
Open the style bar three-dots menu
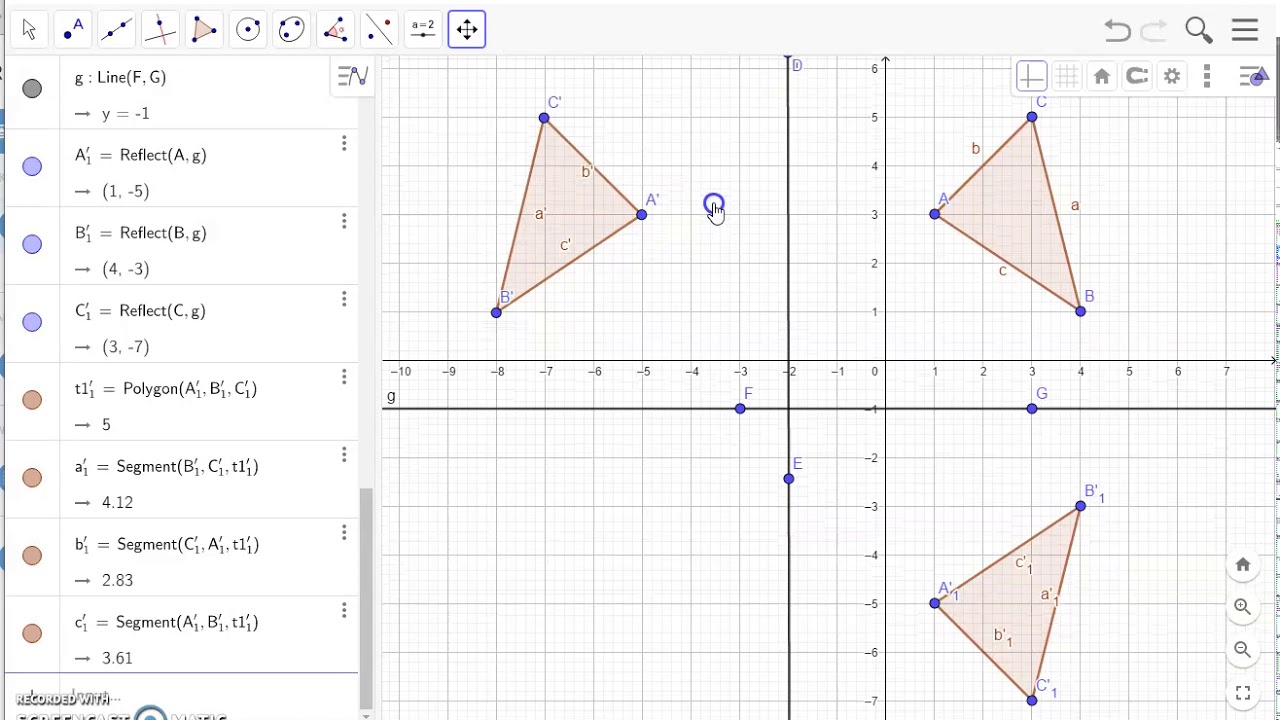click(x=1207, y=76)
